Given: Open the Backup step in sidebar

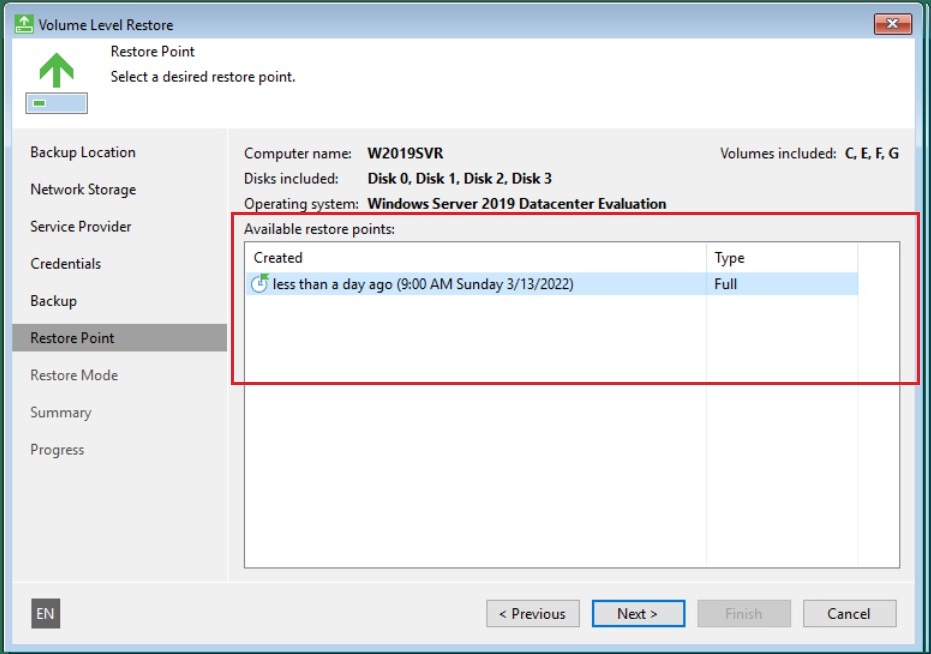Looking at the screenshot, I should point(54,301).
